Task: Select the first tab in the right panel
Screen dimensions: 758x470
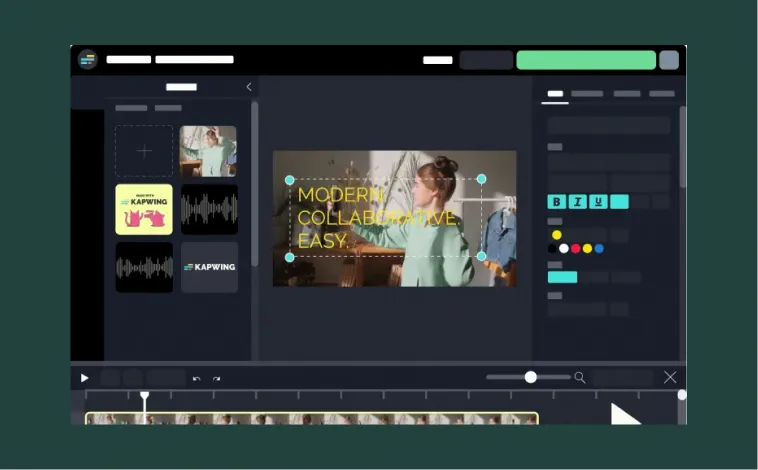Action: pyautogui.click(x=555, y=94)
